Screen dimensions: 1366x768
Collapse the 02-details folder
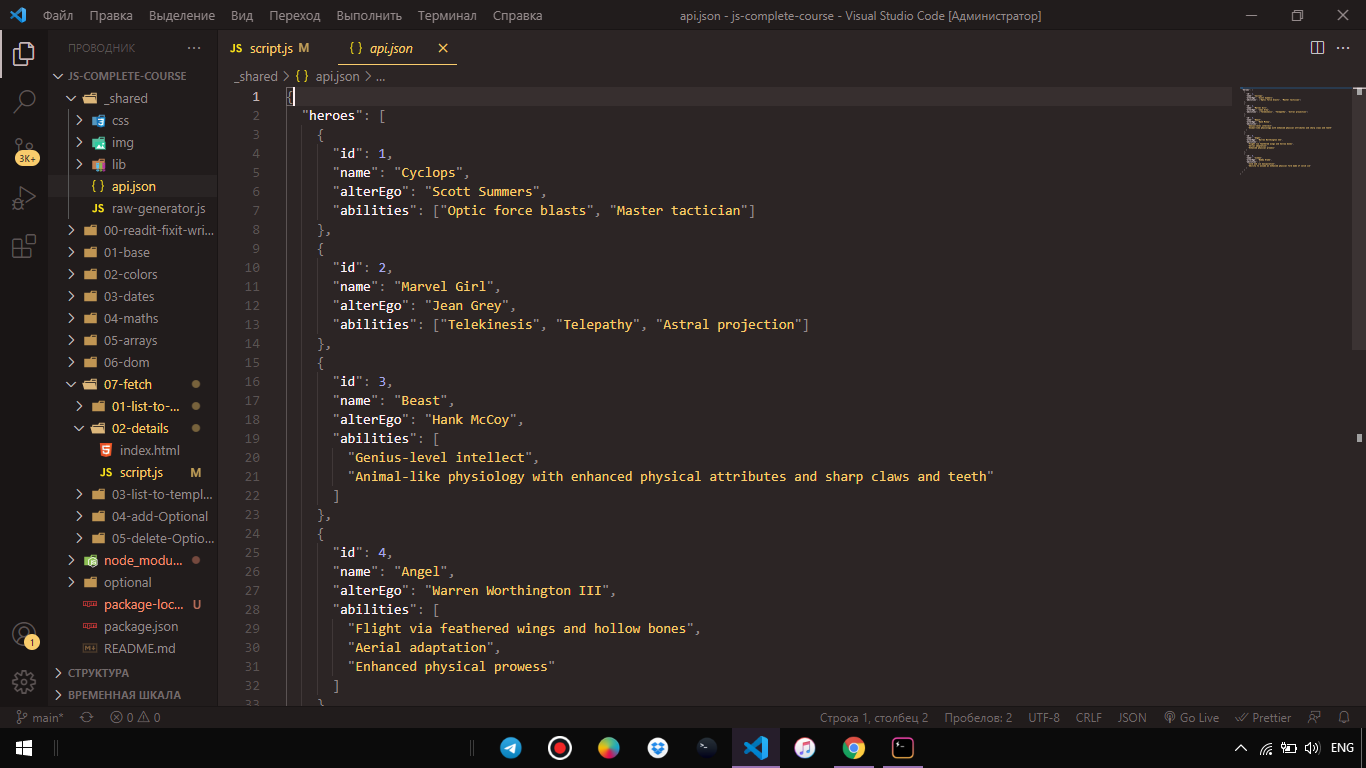pyautogui.click(x=140, y=428)
